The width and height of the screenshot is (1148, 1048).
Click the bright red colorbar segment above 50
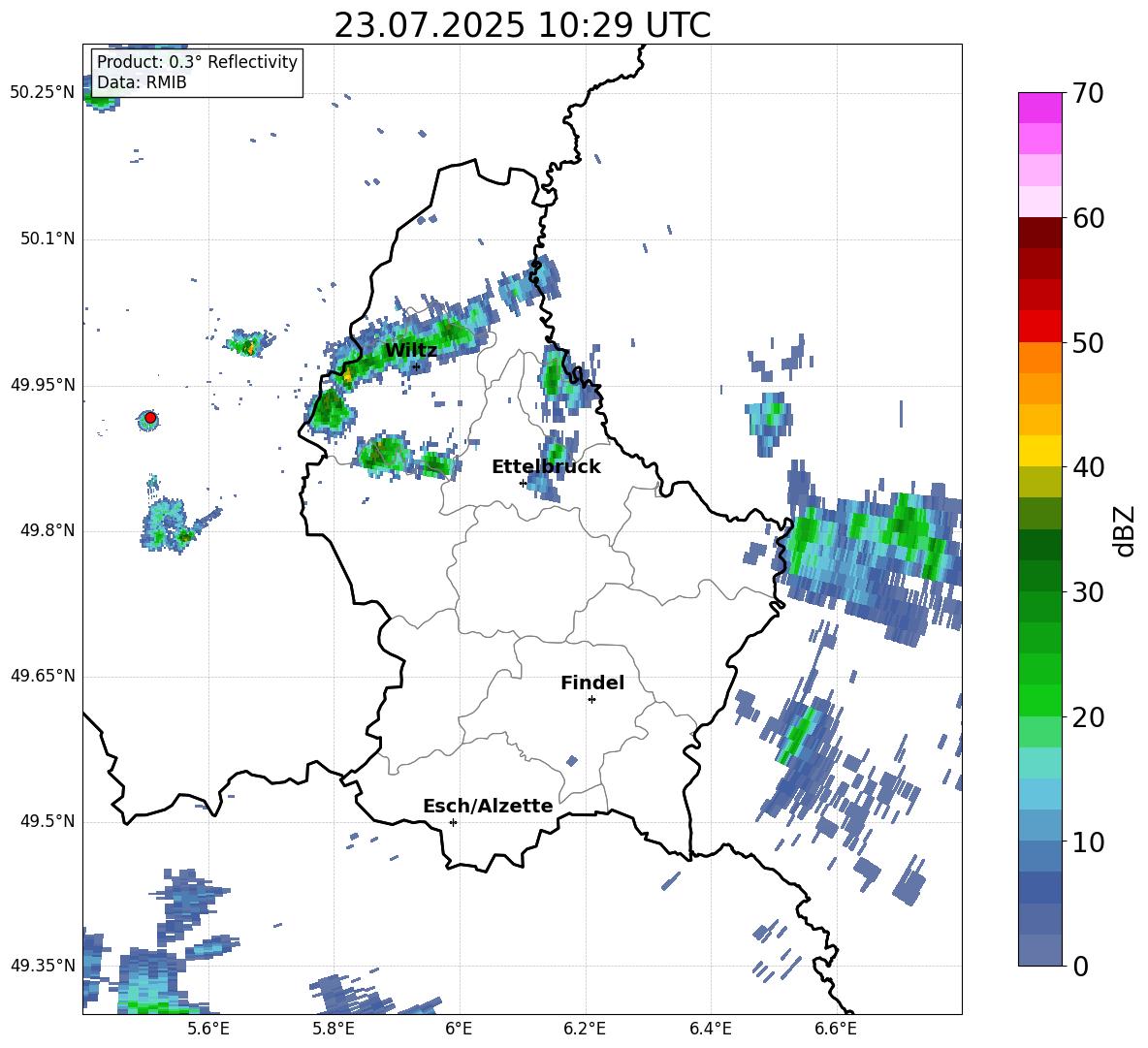[x=1039, y=327]
